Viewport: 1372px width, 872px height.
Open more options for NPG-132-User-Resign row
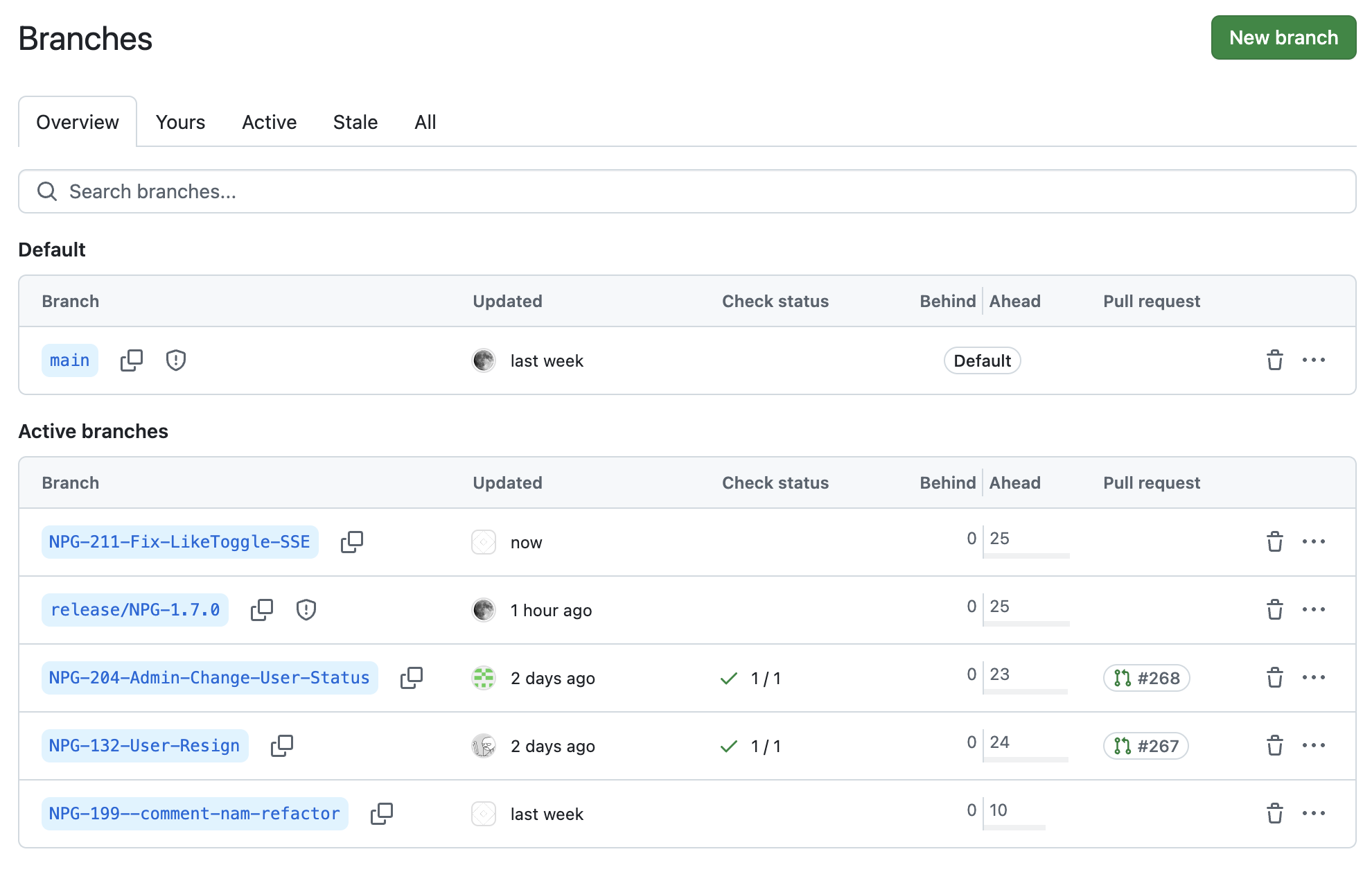click(x=1313, y=746)
